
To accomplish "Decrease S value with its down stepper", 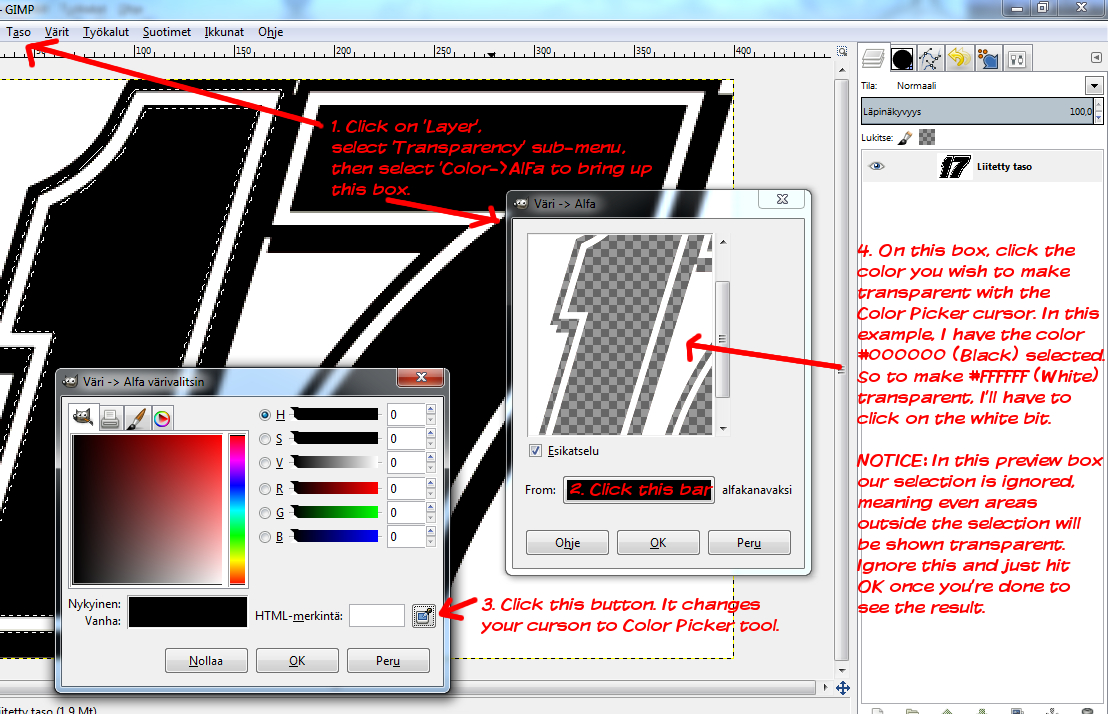I will tap(430, 445).
